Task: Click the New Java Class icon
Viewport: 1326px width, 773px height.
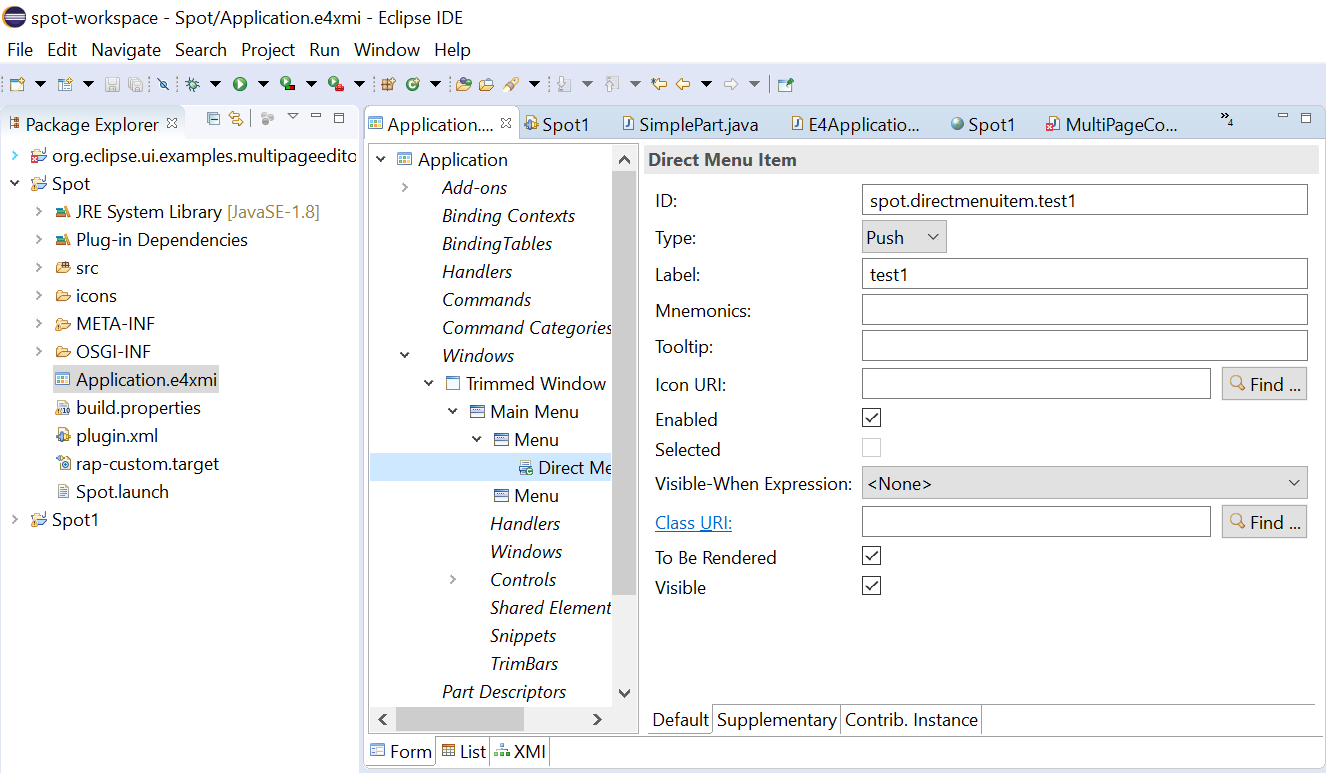Action: (x=412, y=84)
